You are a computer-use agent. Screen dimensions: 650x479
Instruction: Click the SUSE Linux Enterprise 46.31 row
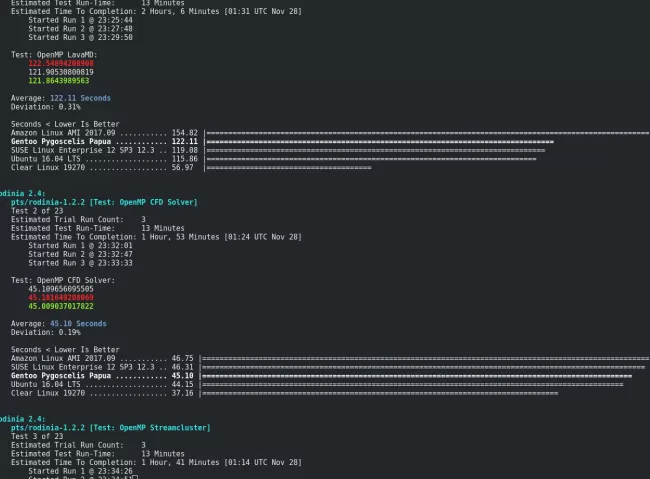tap(328, 367)
